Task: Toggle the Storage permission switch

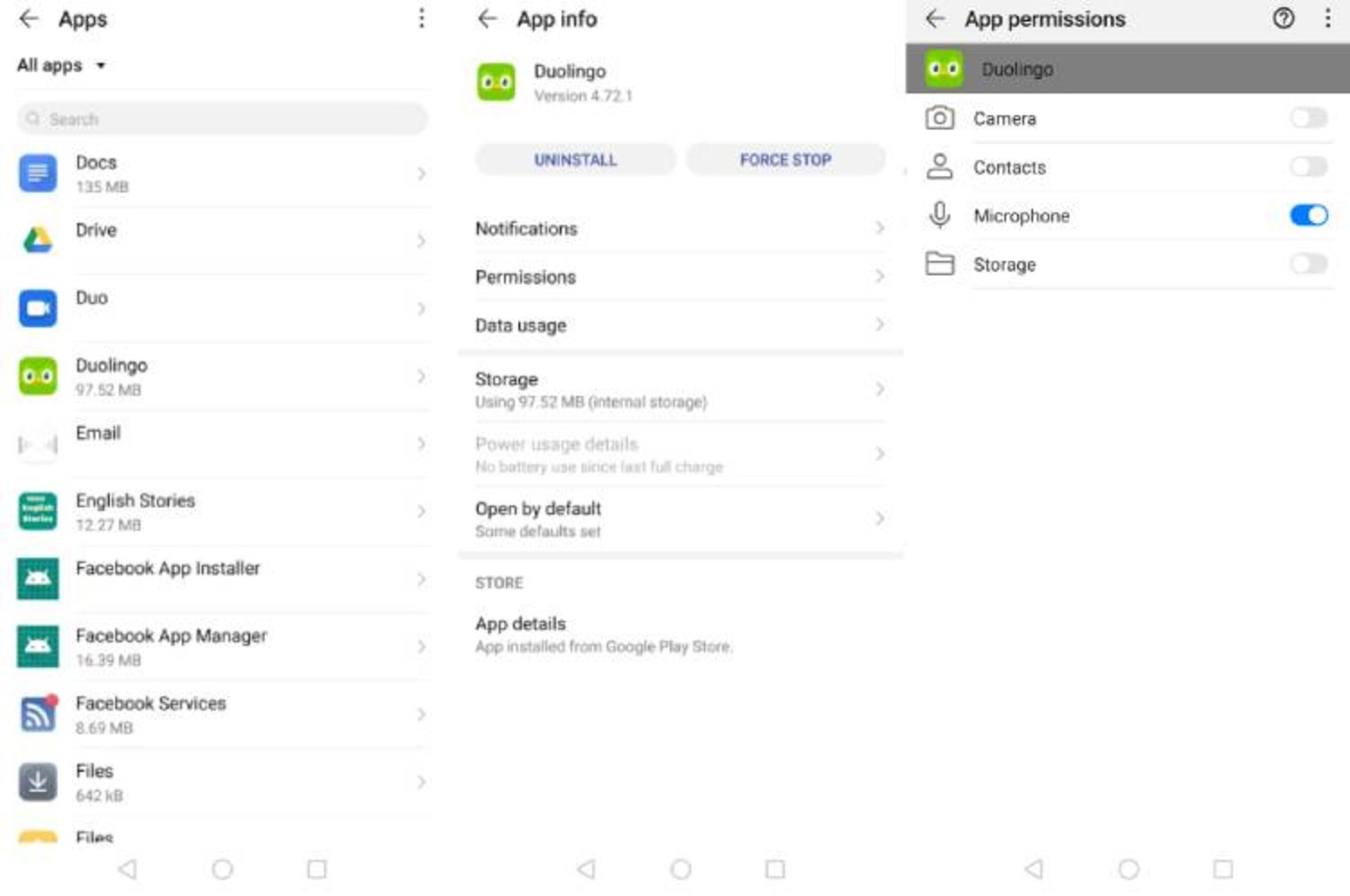Action: pyautogui.click(x=1309, y=264)
